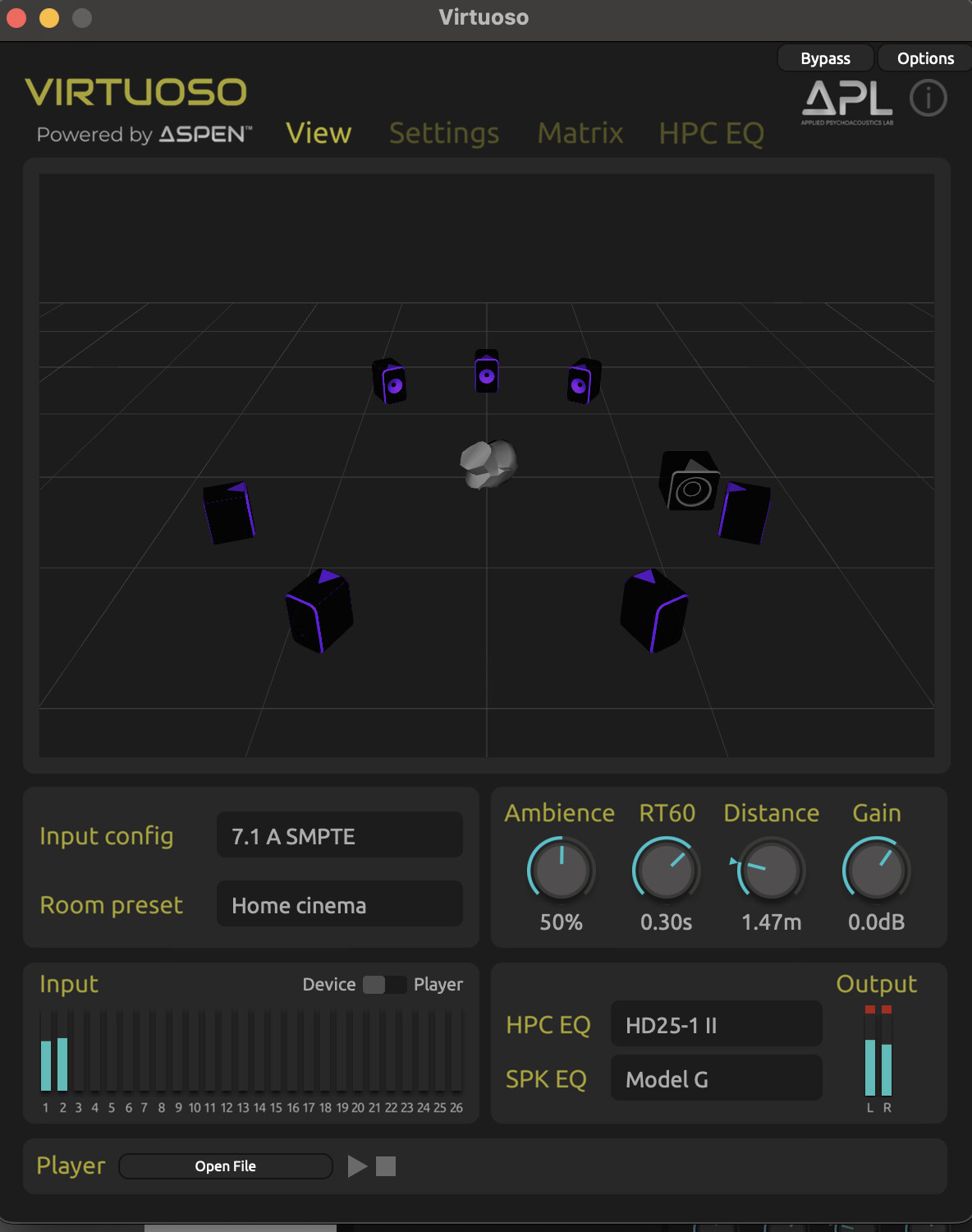Click the Ambience knob
The width and height of the screenshot is (972, 1232).
coord(562,869)
